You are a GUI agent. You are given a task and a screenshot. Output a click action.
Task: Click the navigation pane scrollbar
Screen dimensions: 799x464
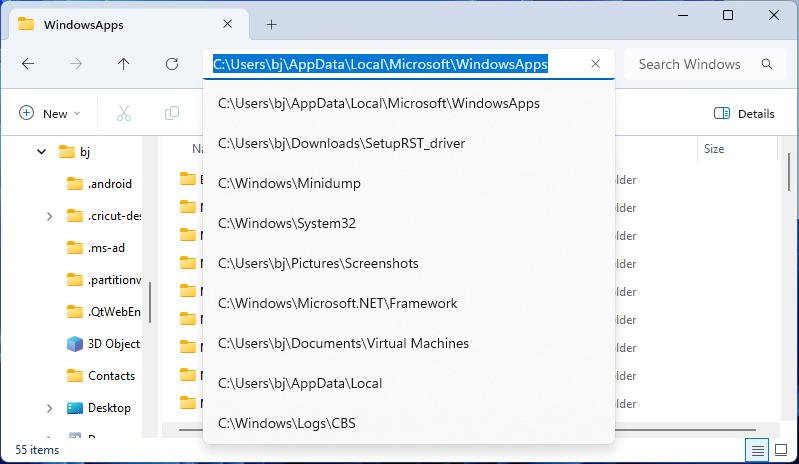pos(150,302)
